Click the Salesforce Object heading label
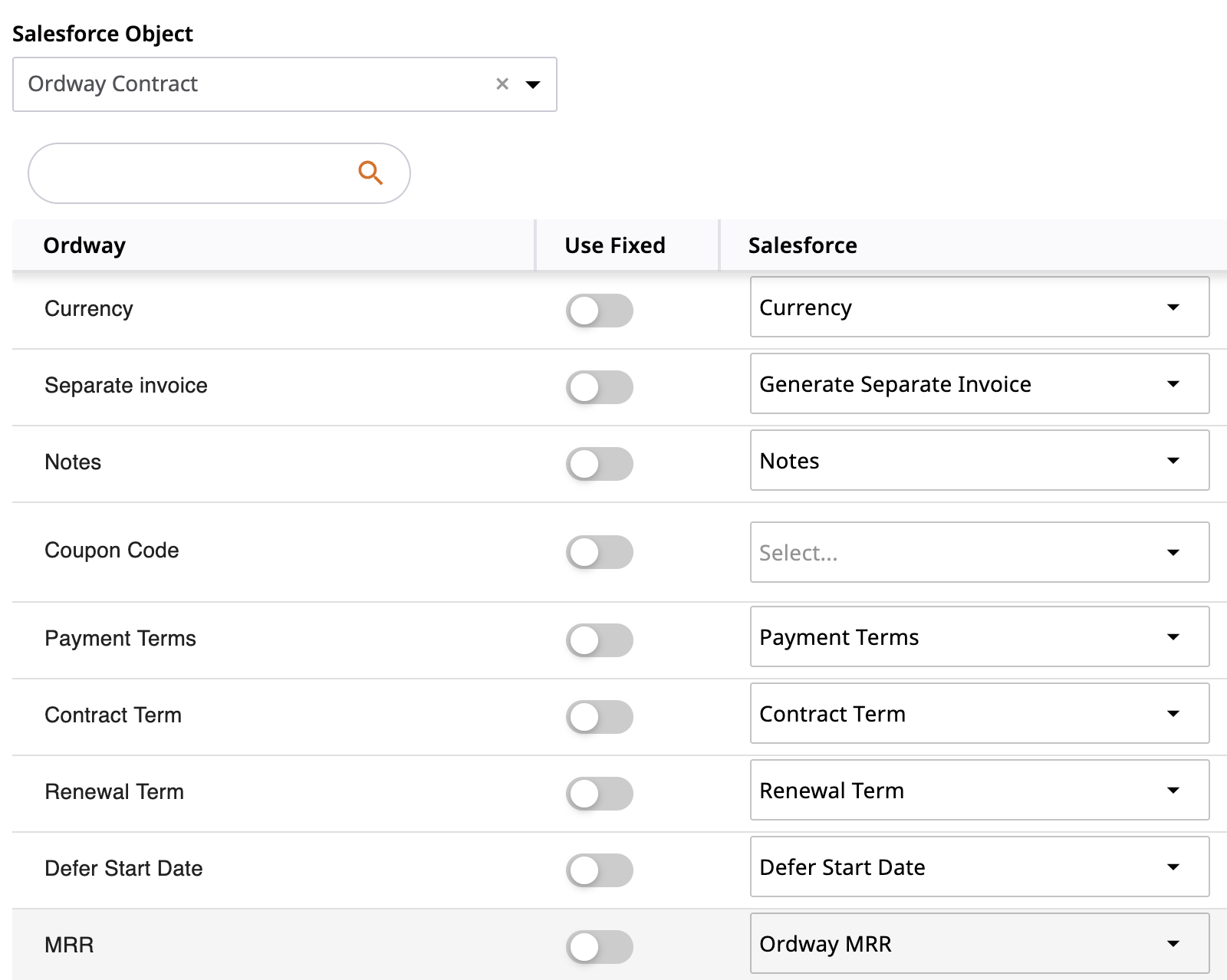The width and height of the screenshot is (1227, 980). (103, 34)
